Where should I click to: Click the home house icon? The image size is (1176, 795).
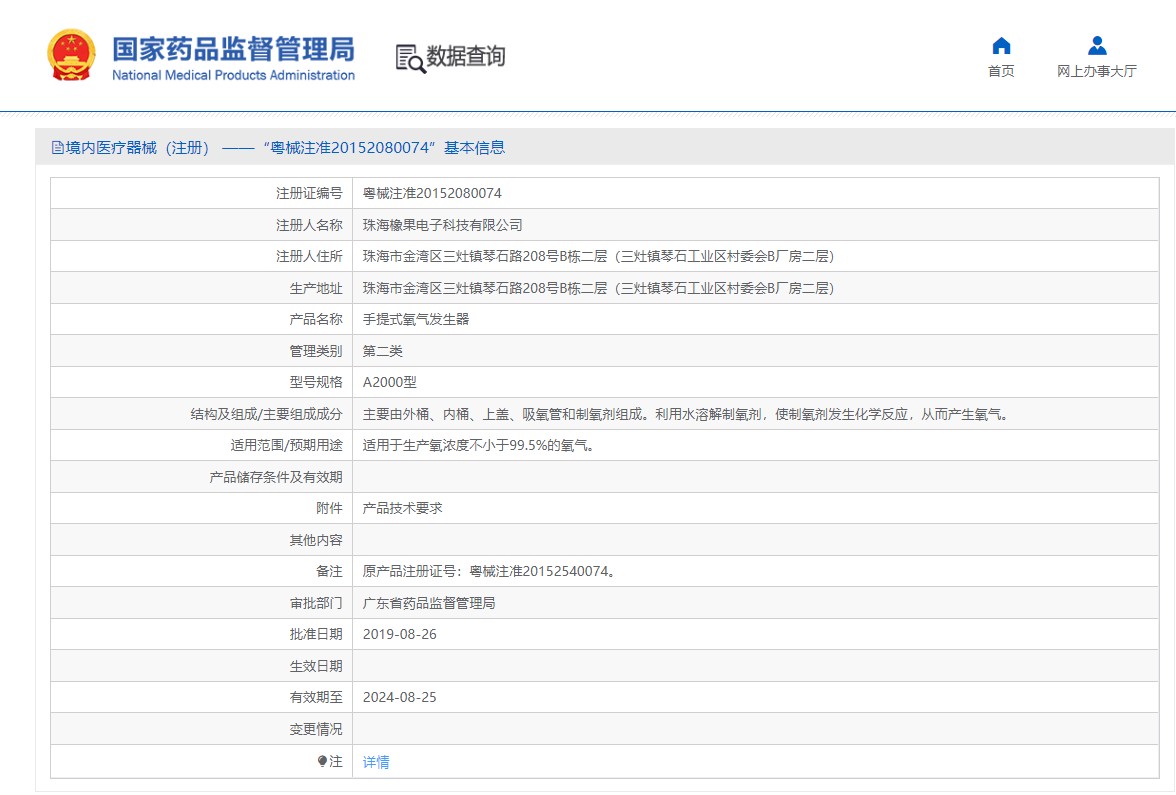[x=1001, y=46]
